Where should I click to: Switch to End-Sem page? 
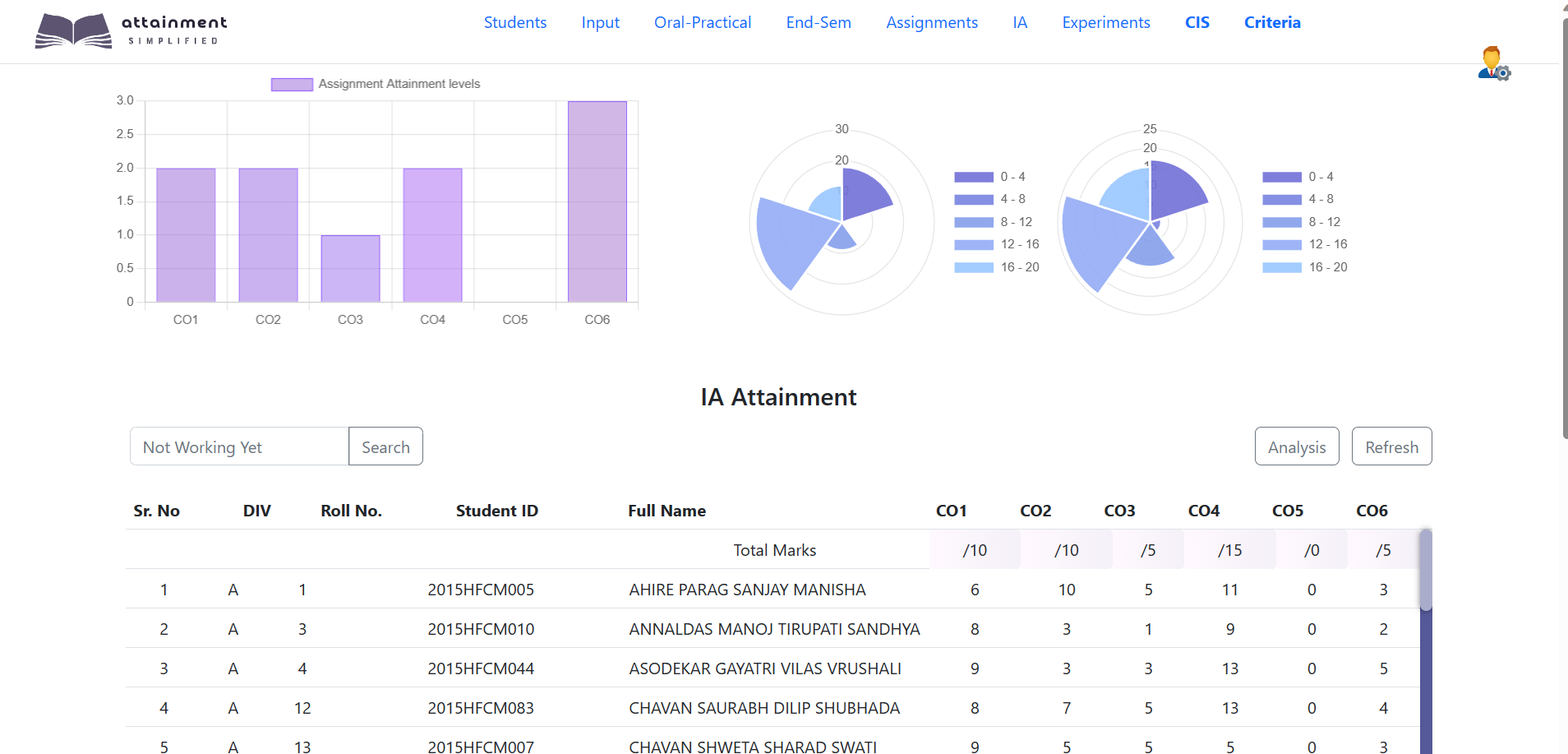[x=819, y=22]
